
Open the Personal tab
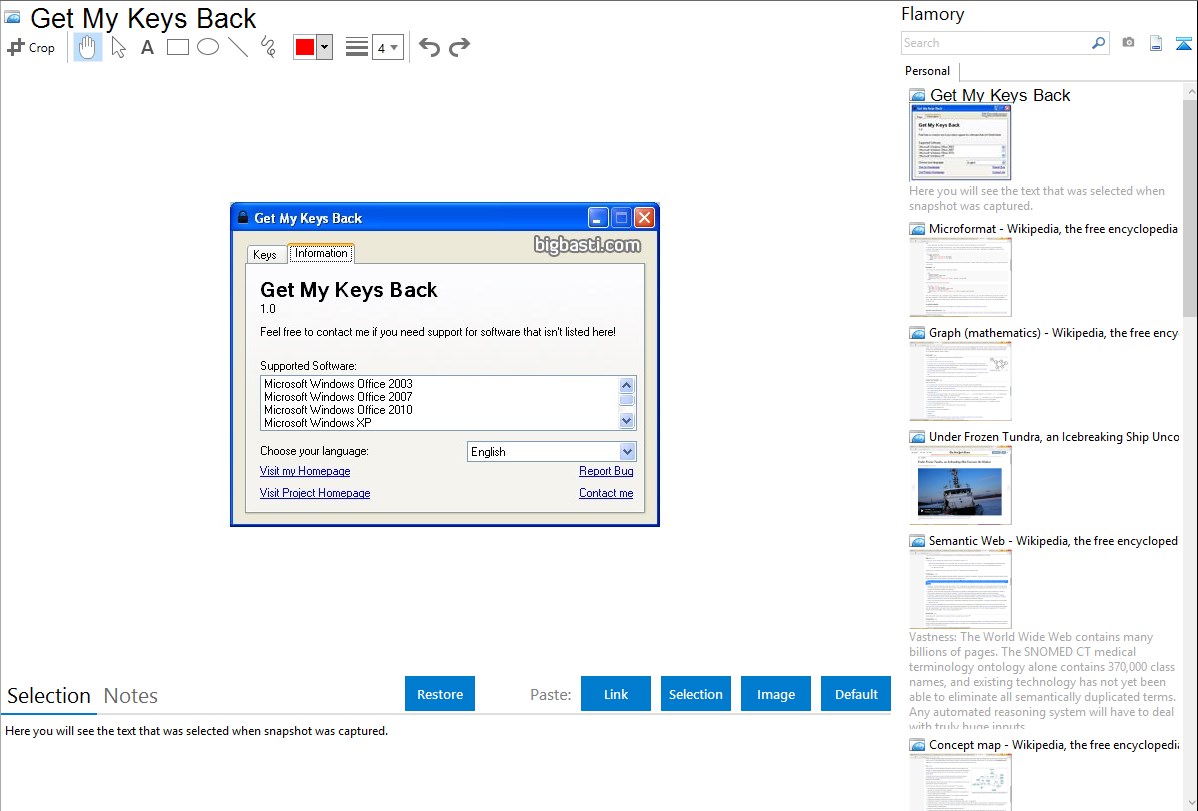(x=928, y=71)
